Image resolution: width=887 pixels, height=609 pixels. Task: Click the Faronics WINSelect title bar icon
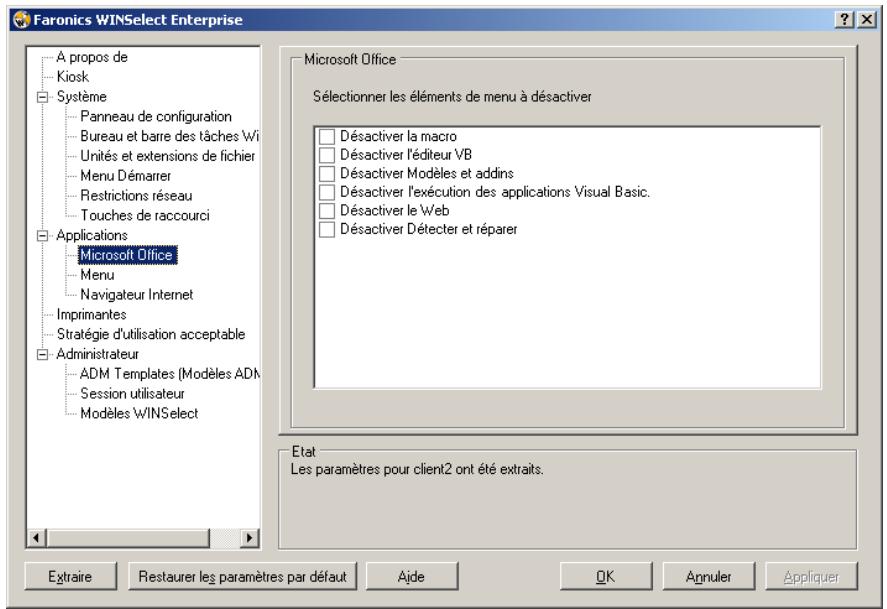[22, 20]
